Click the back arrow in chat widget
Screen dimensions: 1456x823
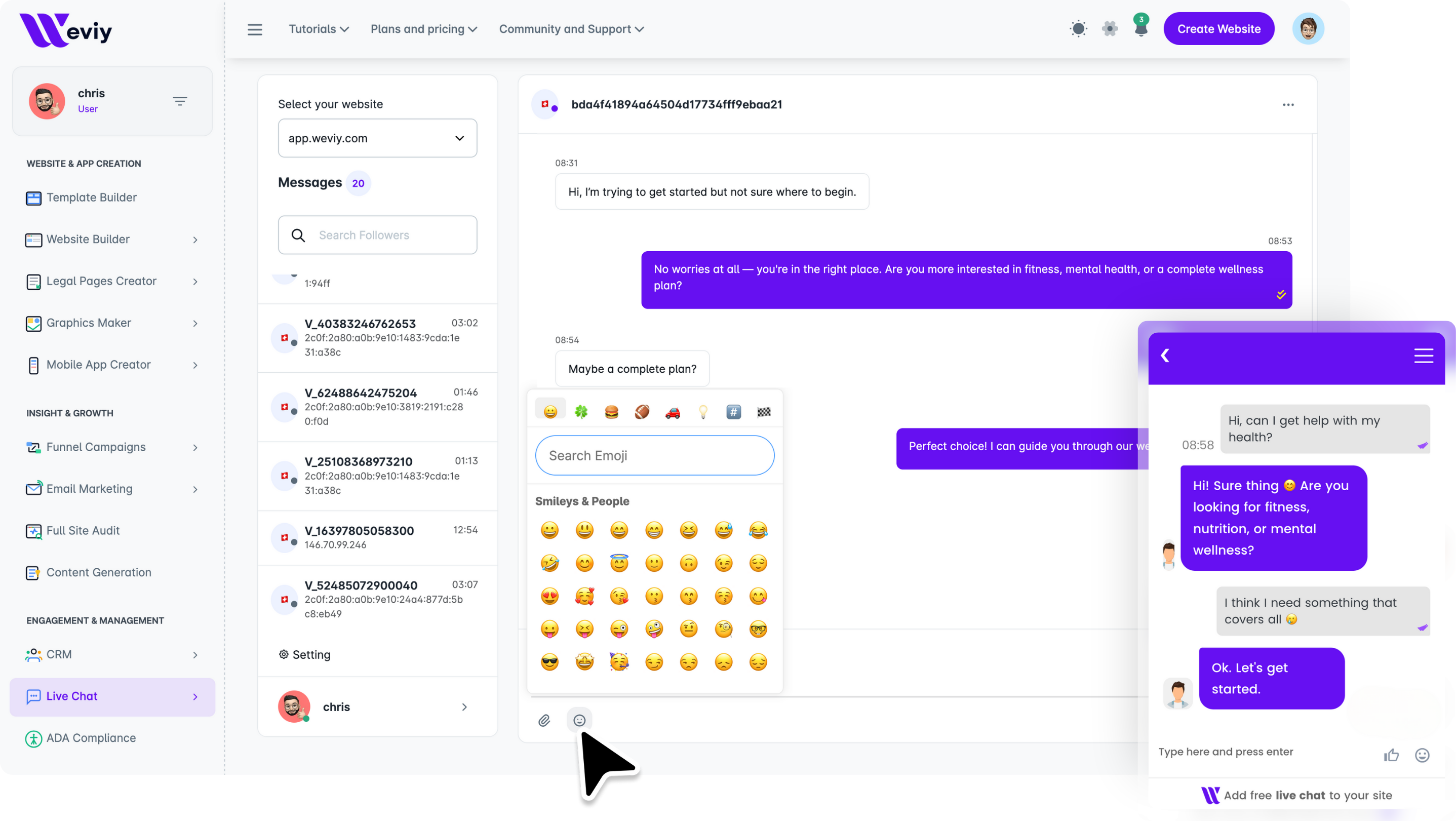[1165, 356]
